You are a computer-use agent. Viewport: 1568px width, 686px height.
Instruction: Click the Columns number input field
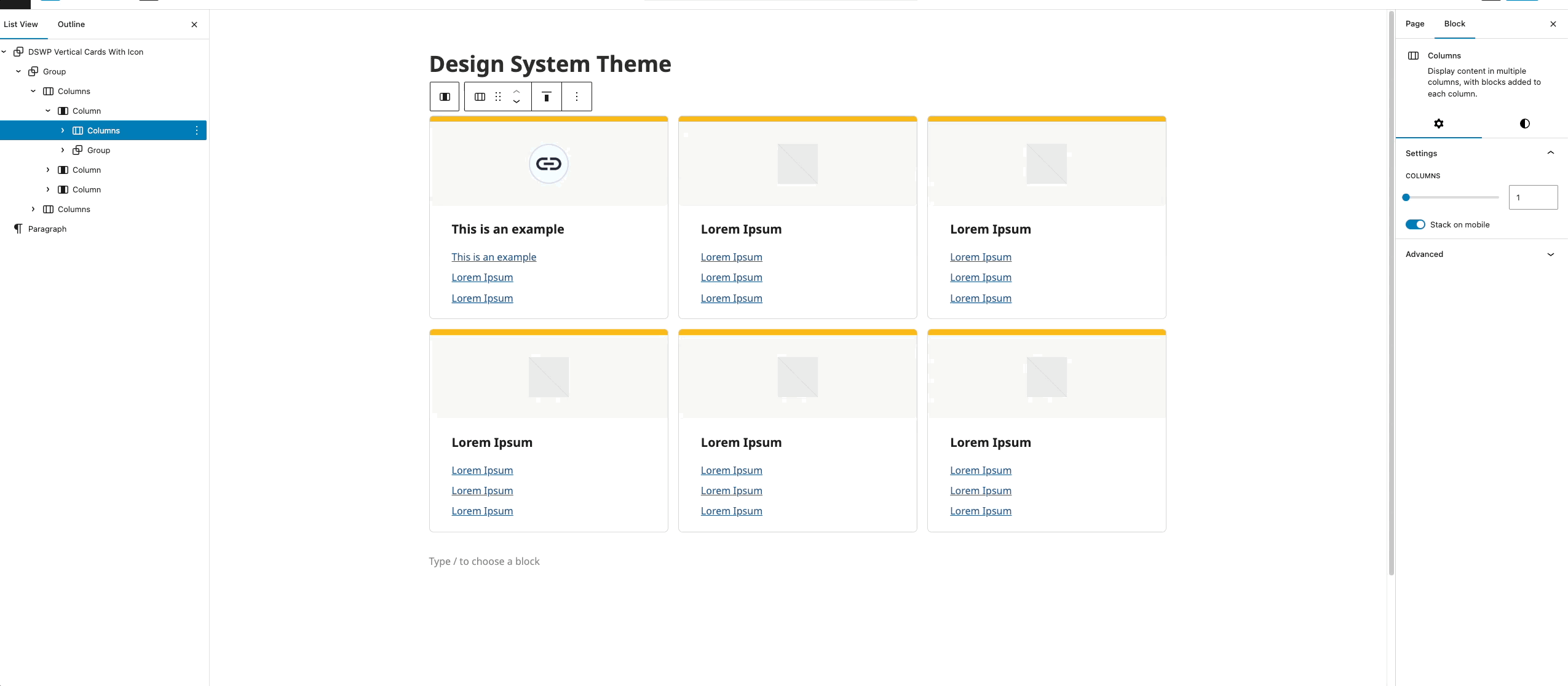click(x=1534, y=197)
